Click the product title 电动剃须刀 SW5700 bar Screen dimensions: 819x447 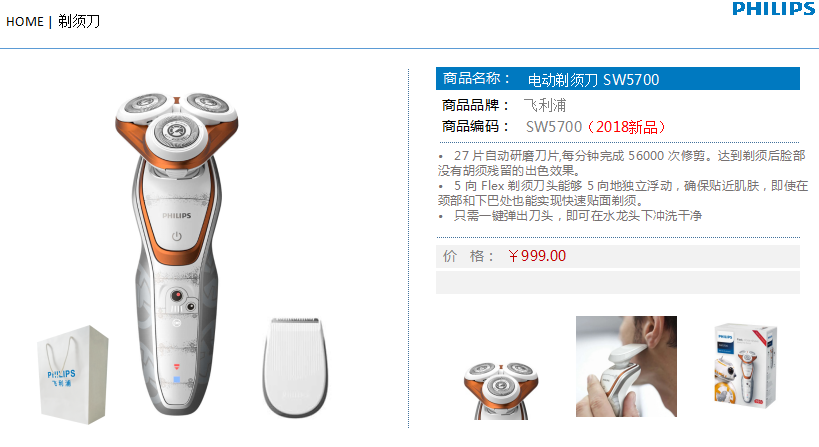[618, 79]
